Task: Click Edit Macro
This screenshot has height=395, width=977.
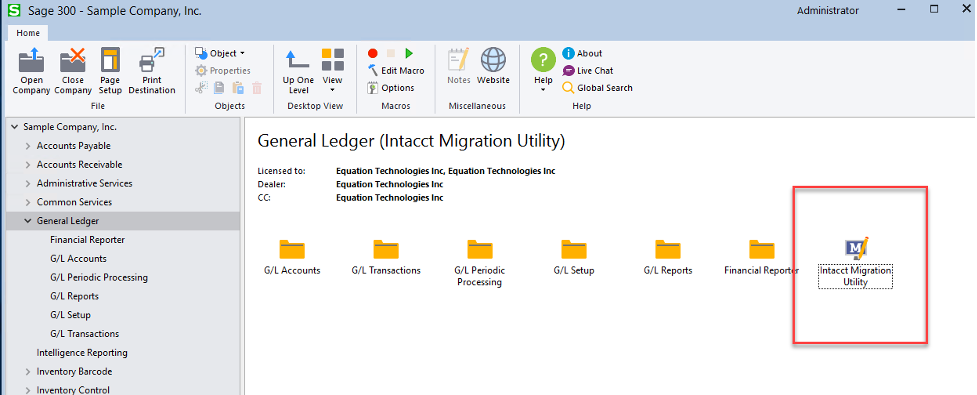Action: 396,70
